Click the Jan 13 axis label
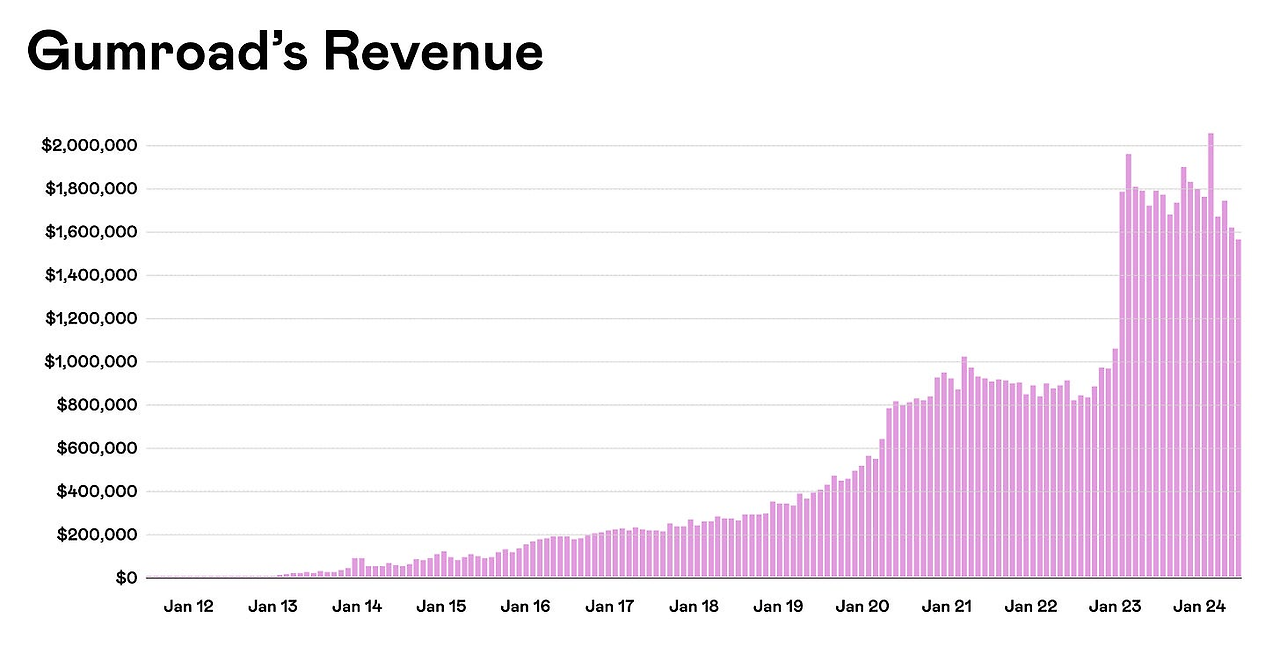This screenshot has height=647, width=1280. (x=272, y=606)
